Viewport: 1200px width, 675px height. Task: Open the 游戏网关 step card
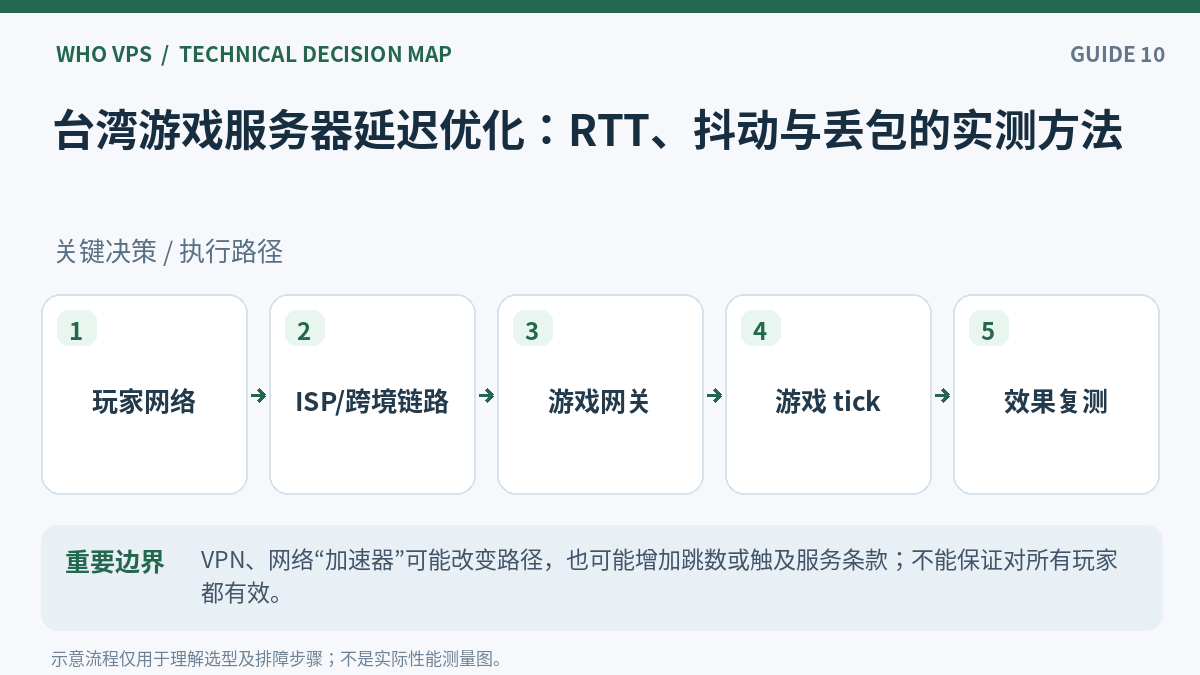click(x=600, y=394)
